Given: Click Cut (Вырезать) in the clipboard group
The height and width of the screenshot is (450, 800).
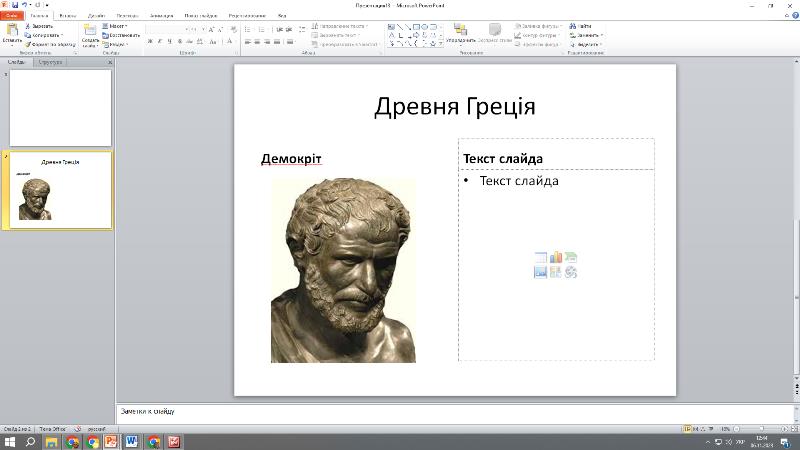Looking at the screenshot, I should [x=39, y=26].
